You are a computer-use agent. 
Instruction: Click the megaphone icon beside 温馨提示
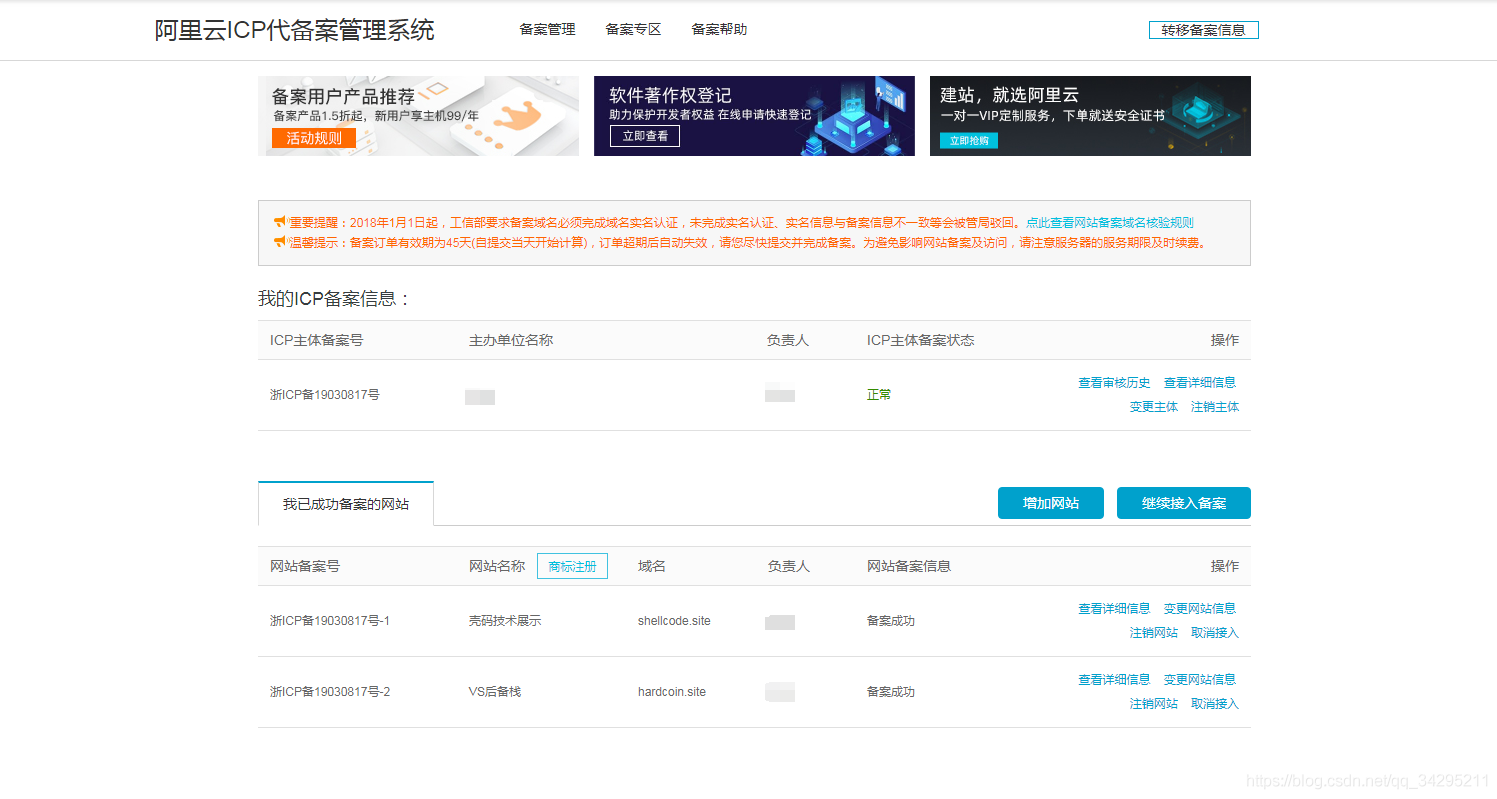(281, 241)
